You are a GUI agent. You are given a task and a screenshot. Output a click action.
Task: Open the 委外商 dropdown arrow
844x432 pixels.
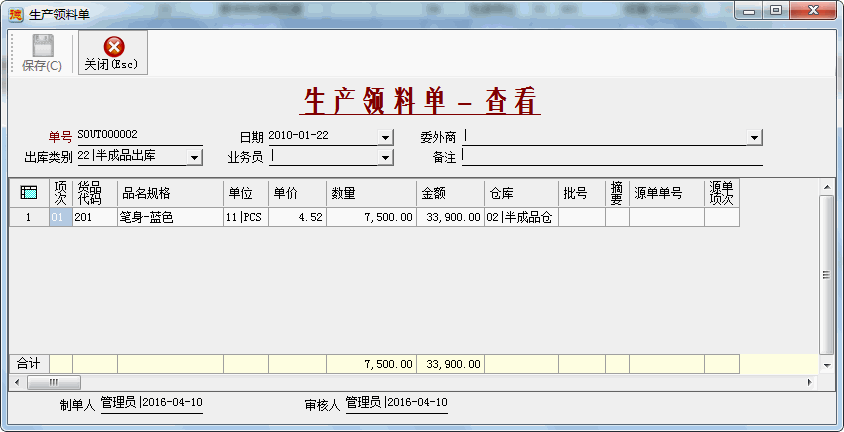[755, 138]
